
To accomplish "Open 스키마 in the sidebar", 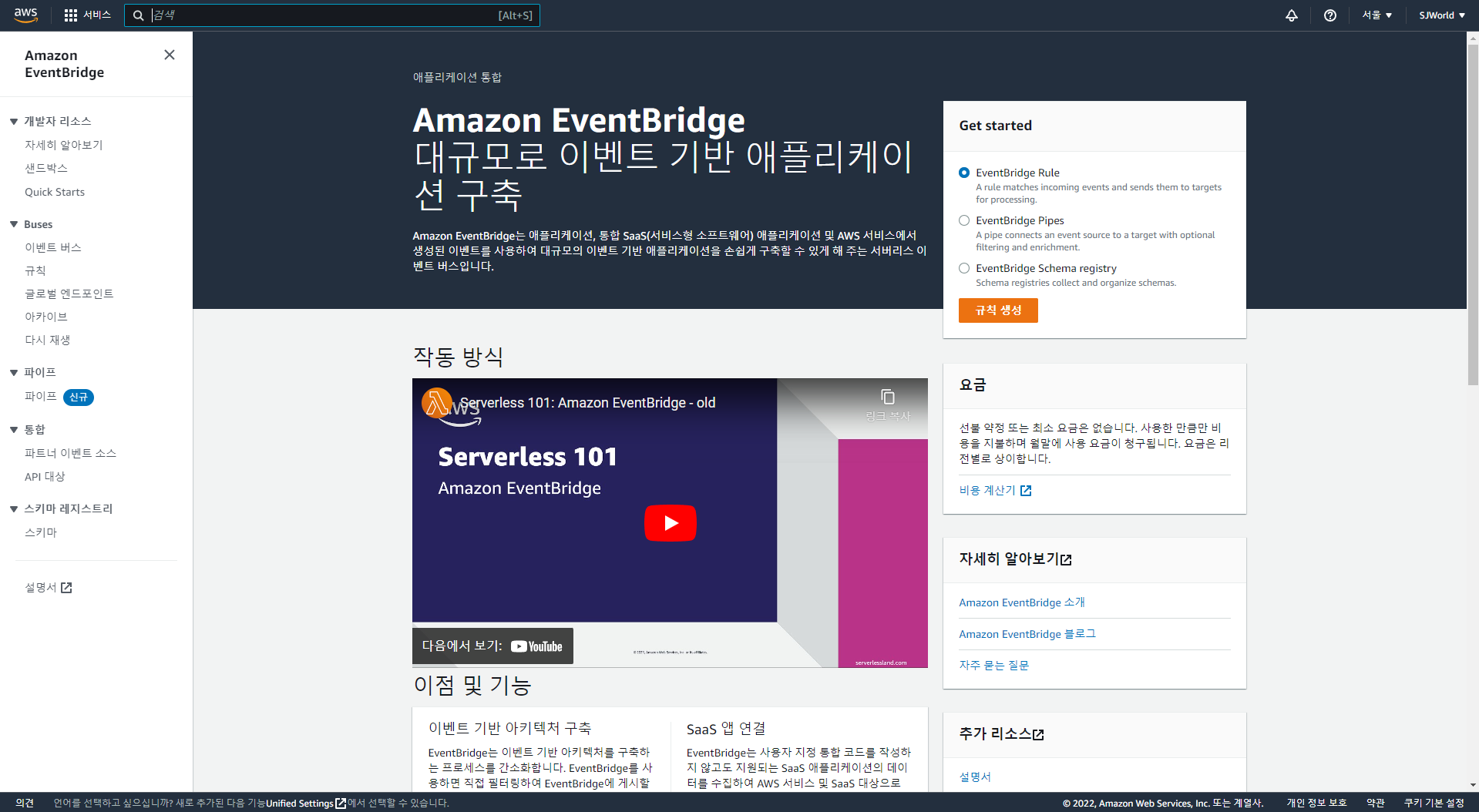I will (41, 532).
